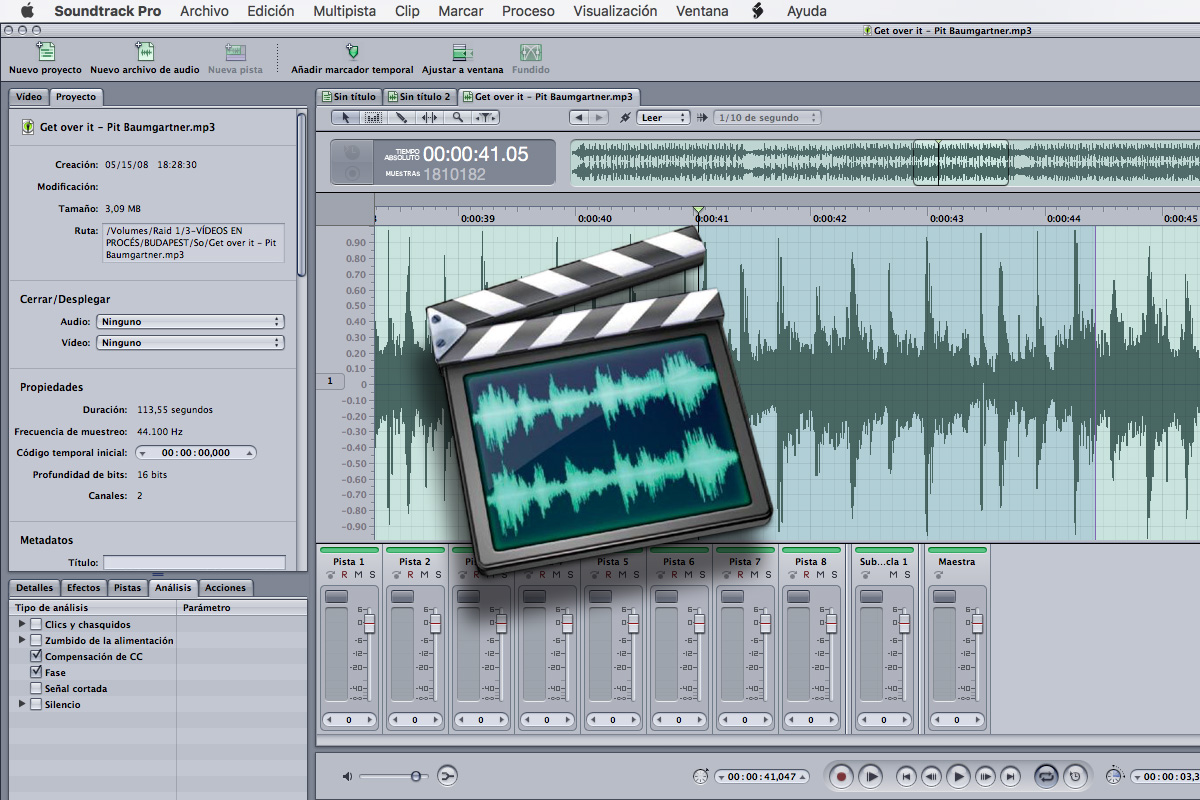Open the Audio Cerrar/Desplegar dropdown
Image resolution: width=1200 pixels, height=800 pixels.
[190, 322]
